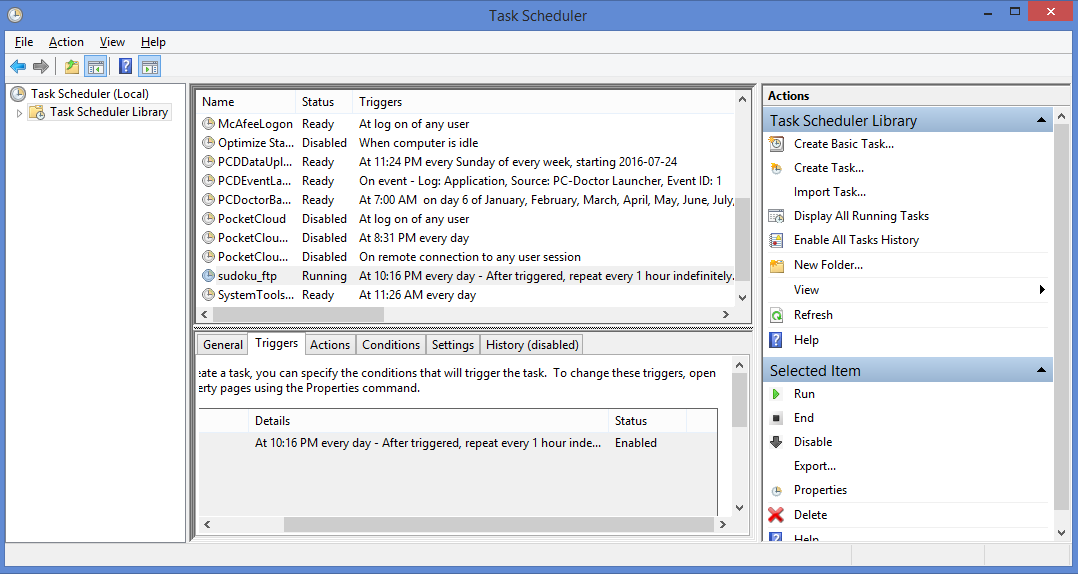Click Enable All Tasks History
Image resolution: width=1078 pixels, height=575 pixels.
(856, 240)
